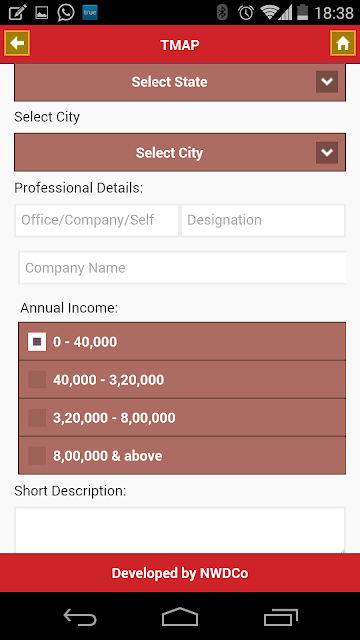Tap the Truecaller status bar icon
This screenshot has height=640, width=360.
point(89,13)
